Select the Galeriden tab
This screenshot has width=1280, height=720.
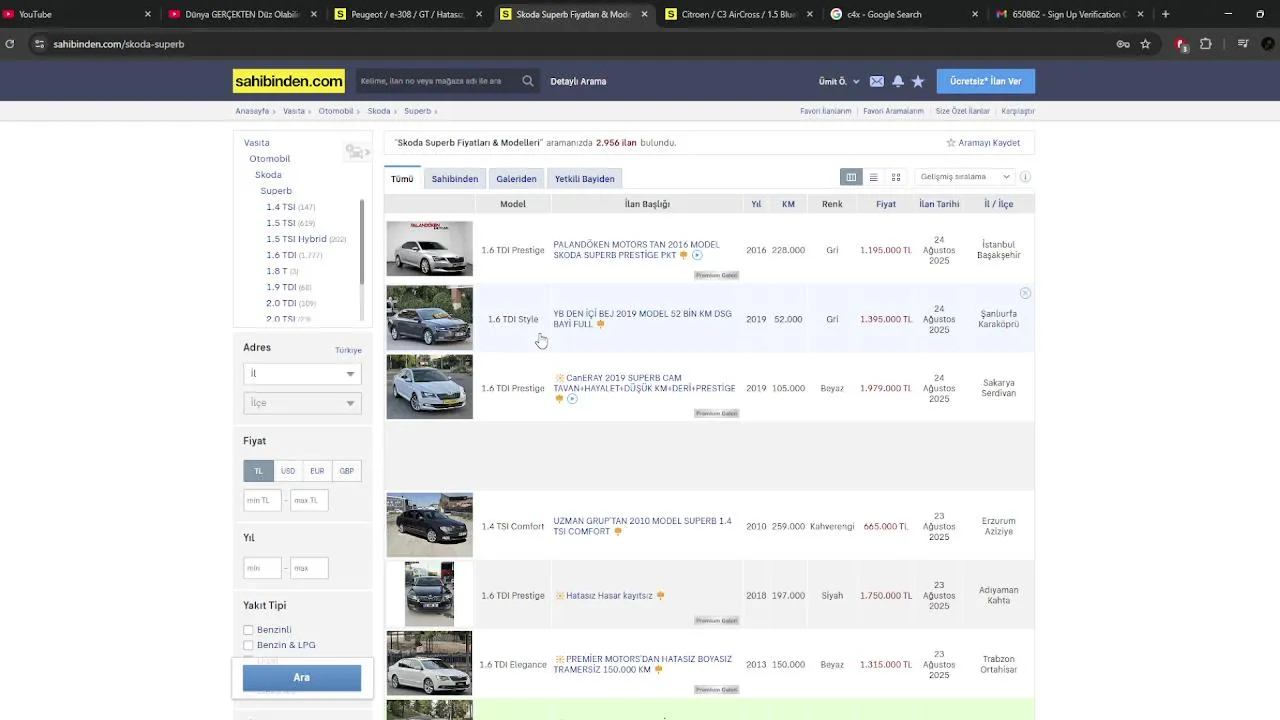coord(516,179)
